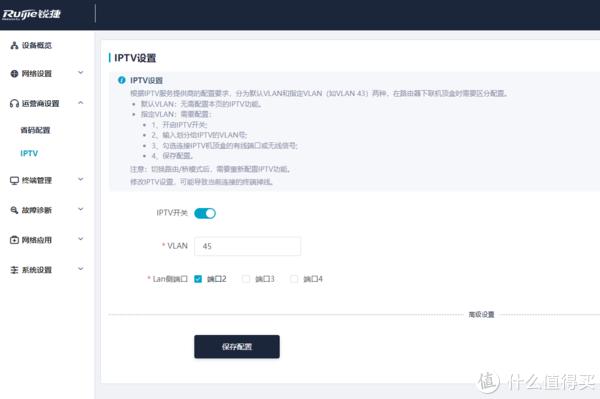The image size is (600, 399).
Task: Click the device overview sidebar icon
Action: pyautogui.click(x=14, y=45)
